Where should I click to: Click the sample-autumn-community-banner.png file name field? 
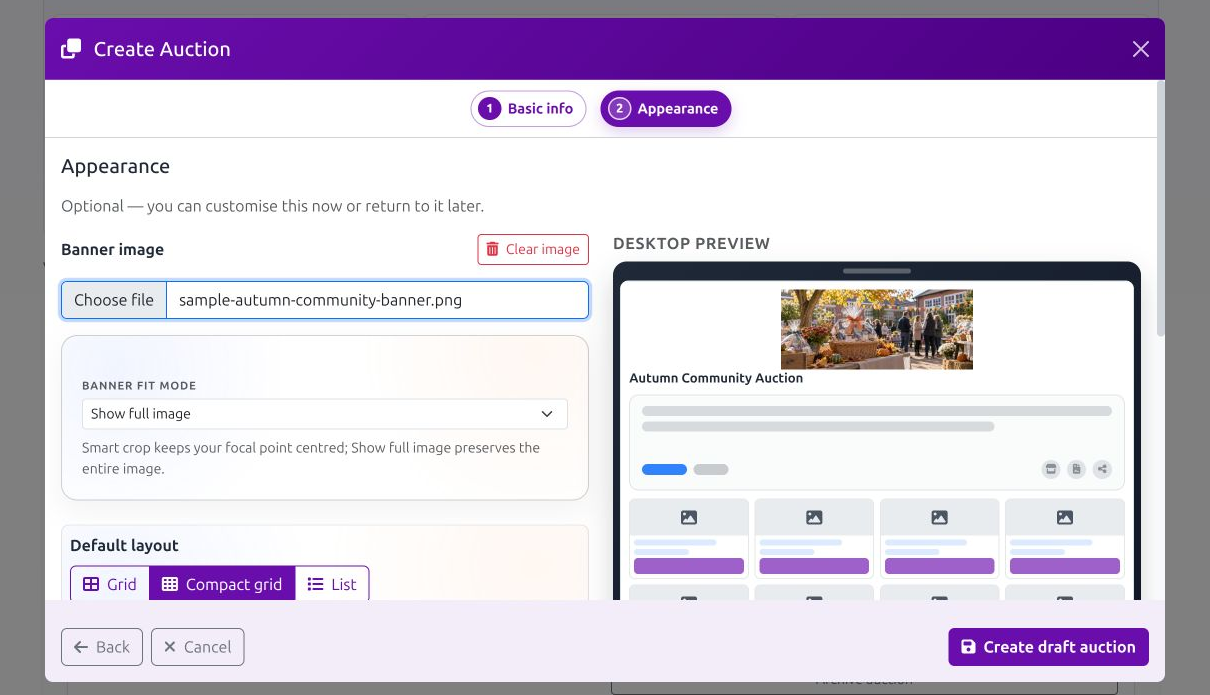(x=377, y=300)
